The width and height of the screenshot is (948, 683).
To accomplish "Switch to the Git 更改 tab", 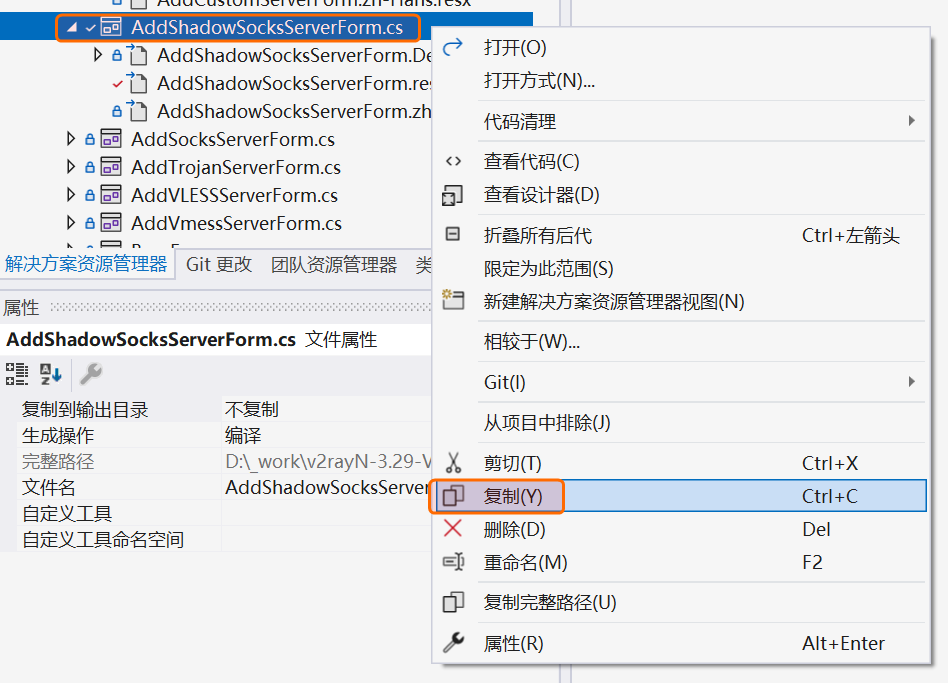I will click(x=219, y=265).
